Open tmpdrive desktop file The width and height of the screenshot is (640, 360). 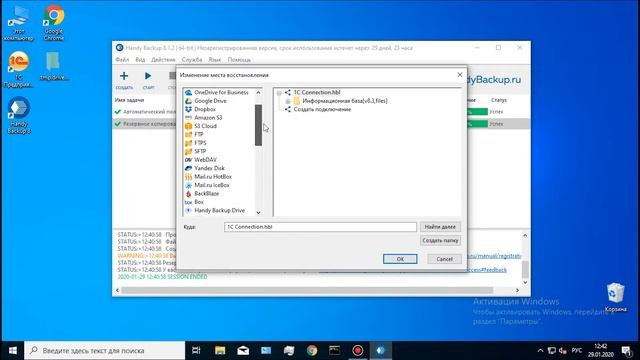tap(53, 65)
